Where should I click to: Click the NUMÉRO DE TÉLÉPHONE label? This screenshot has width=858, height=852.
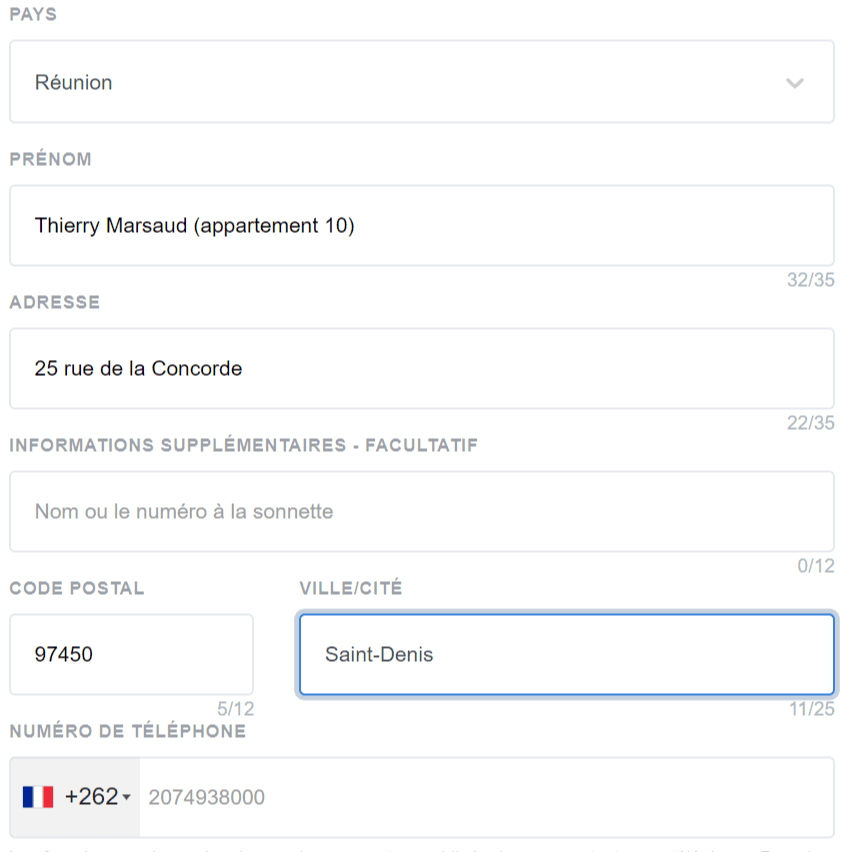(x=128, y=731)
